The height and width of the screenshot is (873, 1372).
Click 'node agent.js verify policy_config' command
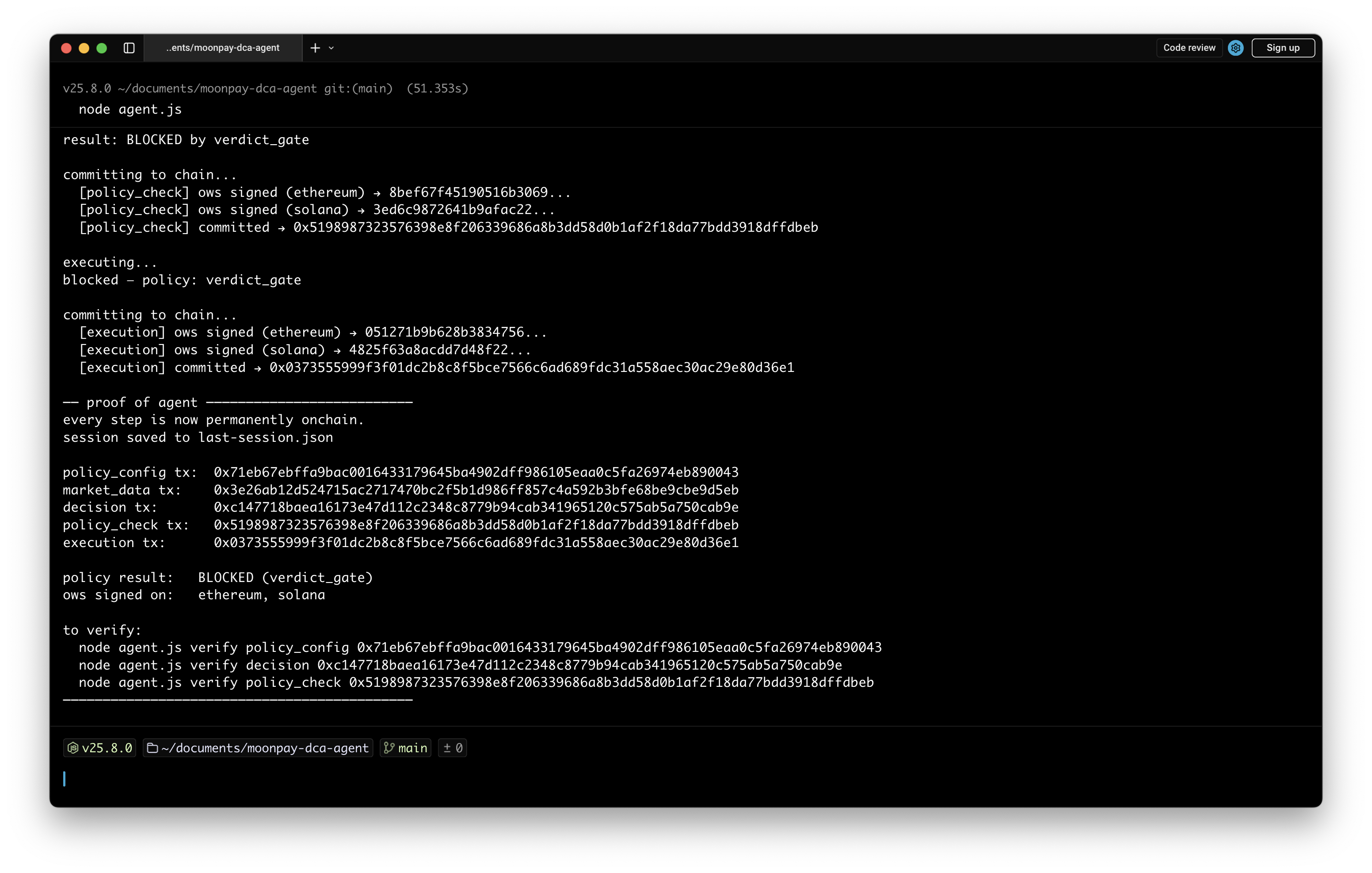coord(480,648)
